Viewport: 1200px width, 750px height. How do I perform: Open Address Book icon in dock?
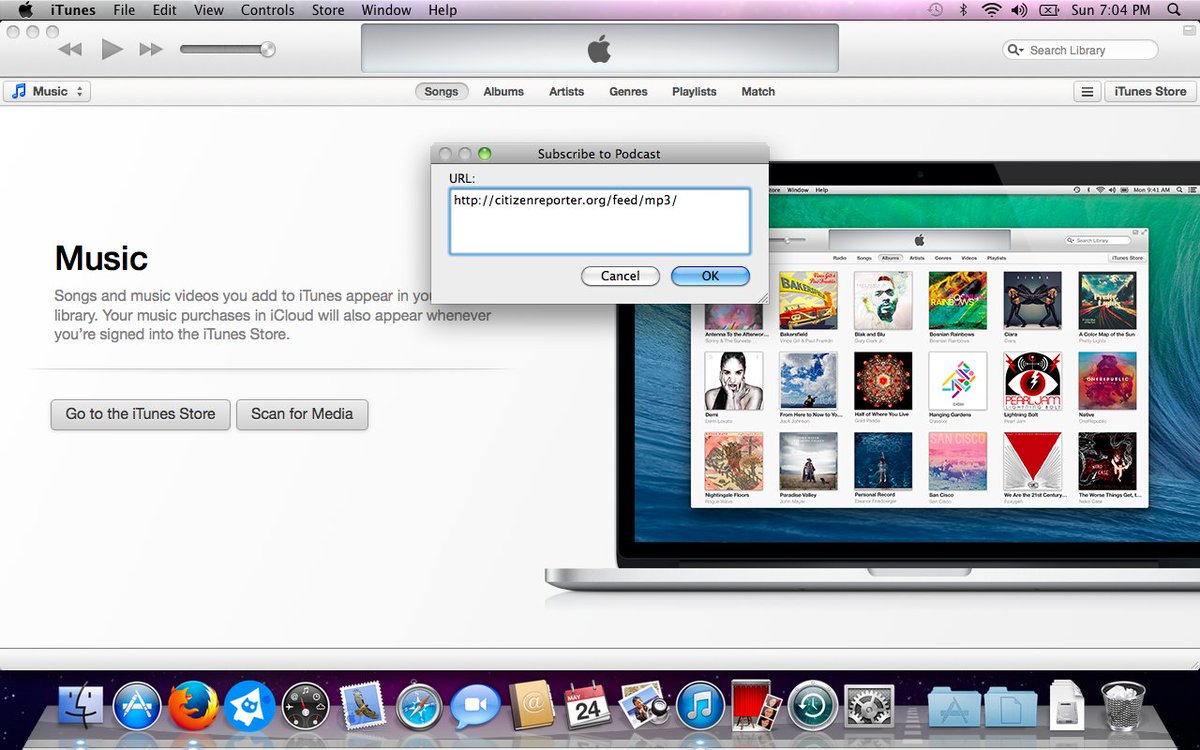531,708
